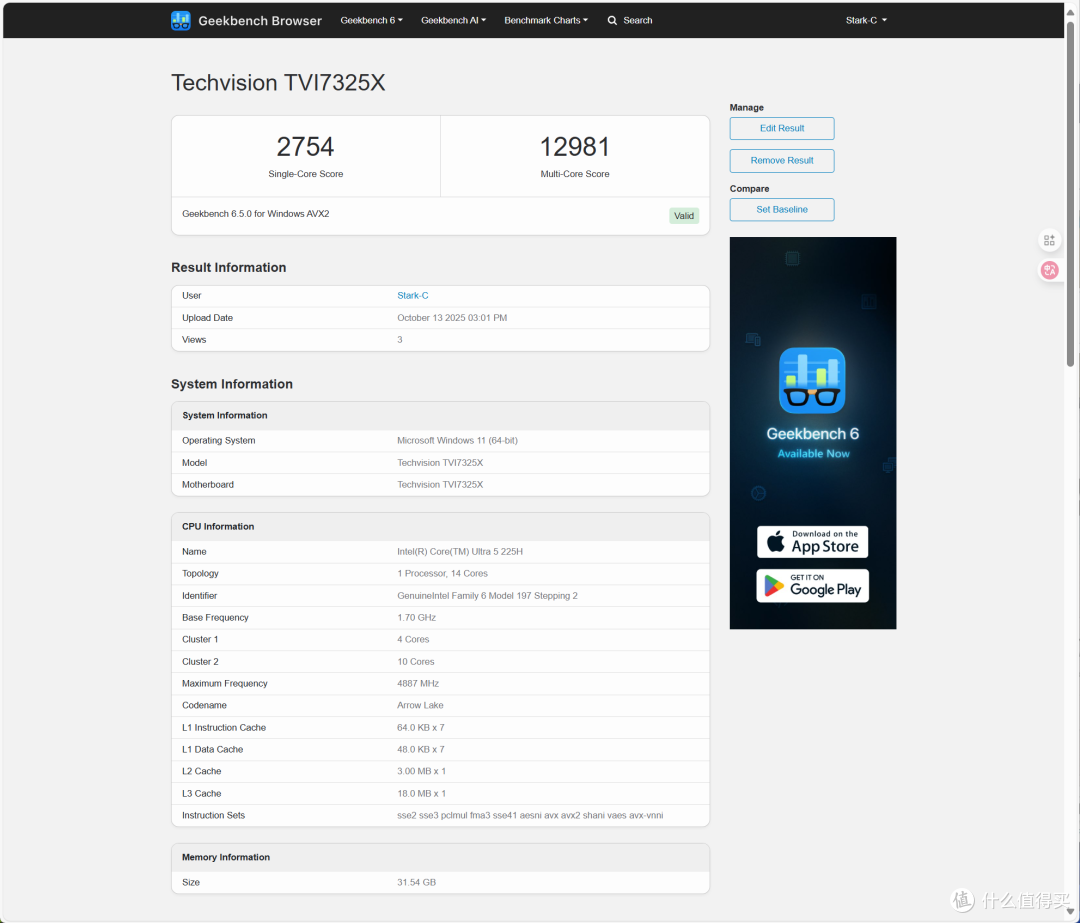The width and height of the screenshot is (1080, 923).
Task: Open the Benchmark Charts dropdown
Action: [546, 21]
